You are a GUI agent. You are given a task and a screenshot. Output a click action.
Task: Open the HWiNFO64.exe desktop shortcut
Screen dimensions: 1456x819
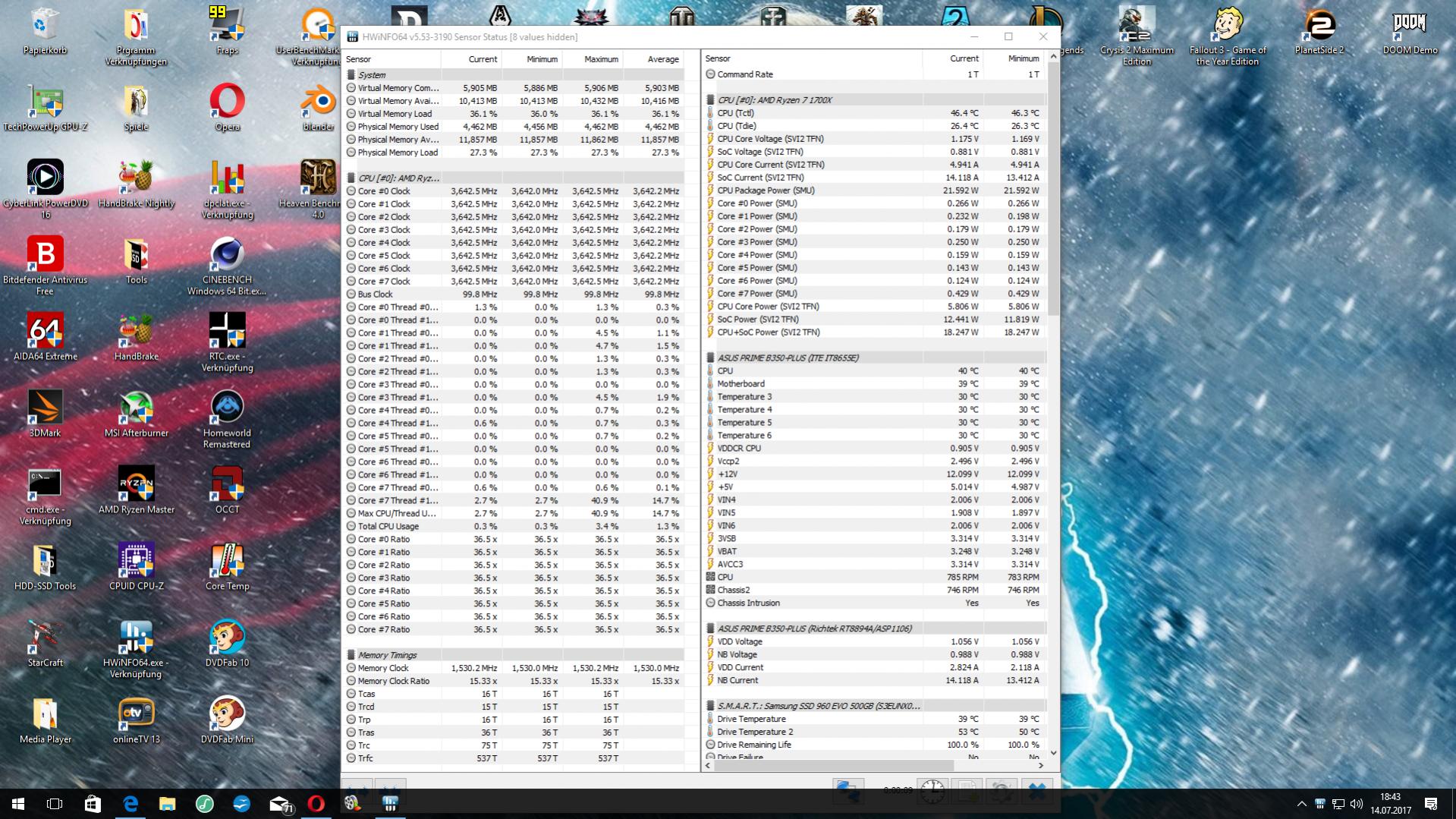[136, 649]
